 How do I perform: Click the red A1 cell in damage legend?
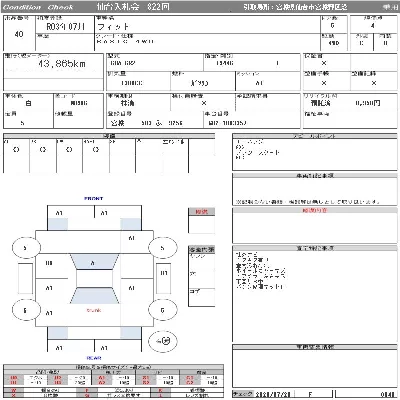102,378
